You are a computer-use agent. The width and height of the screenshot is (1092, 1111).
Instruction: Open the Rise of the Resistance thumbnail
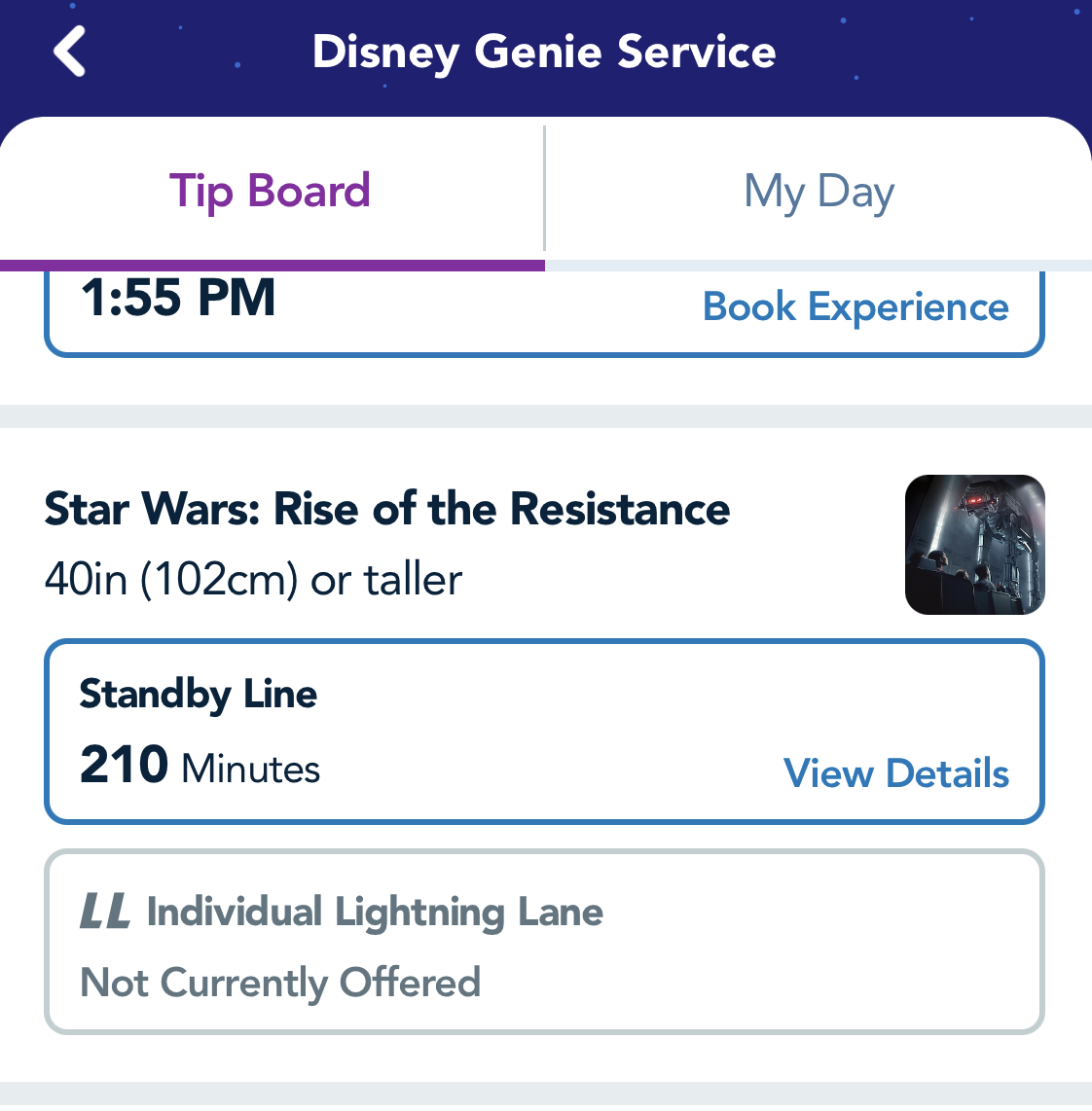pos(974,545)
